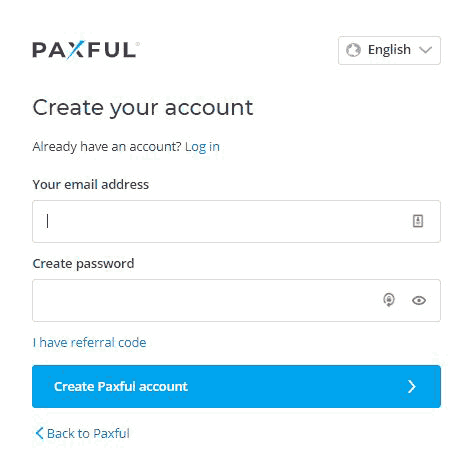Click the globe icon beside English
474x467 pixels.
click(353, 50)
